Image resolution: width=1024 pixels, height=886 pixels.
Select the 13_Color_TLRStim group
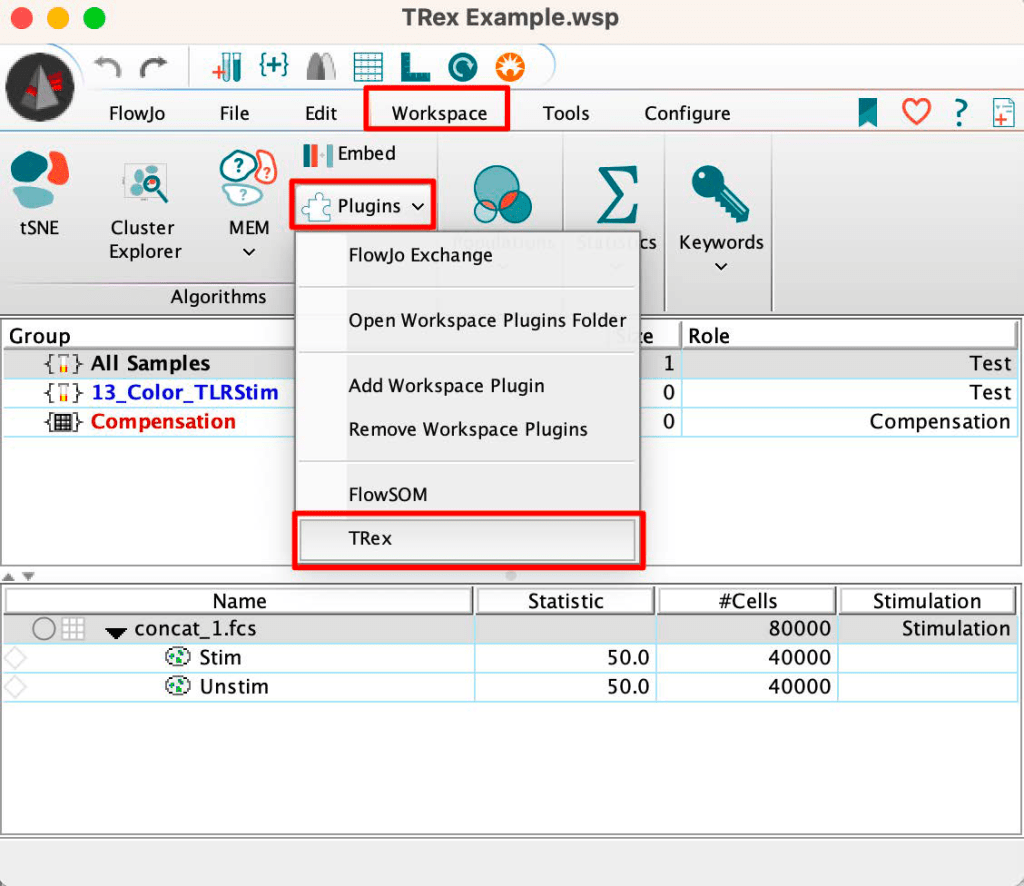[184, 392]
